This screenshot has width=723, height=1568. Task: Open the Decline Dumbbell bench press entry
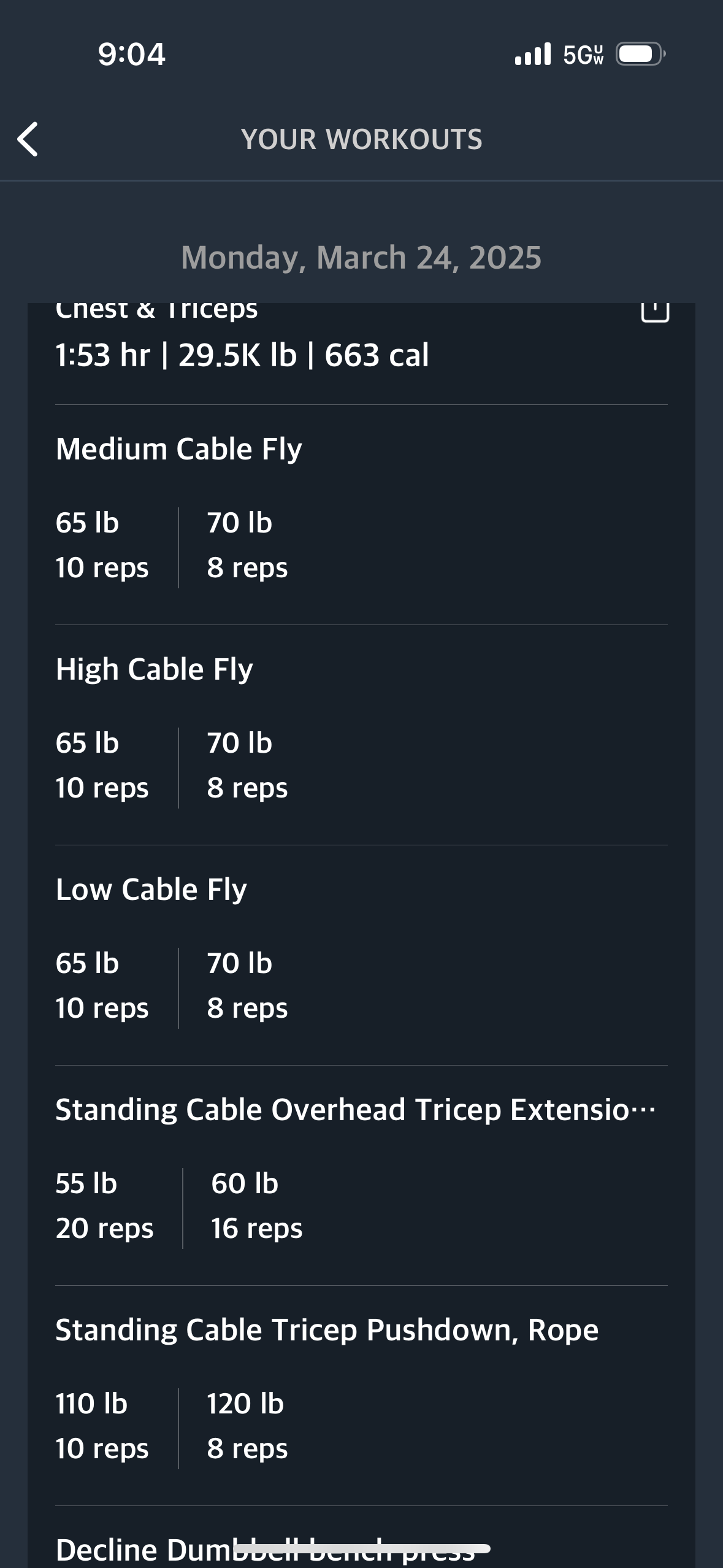[265, 1550]
